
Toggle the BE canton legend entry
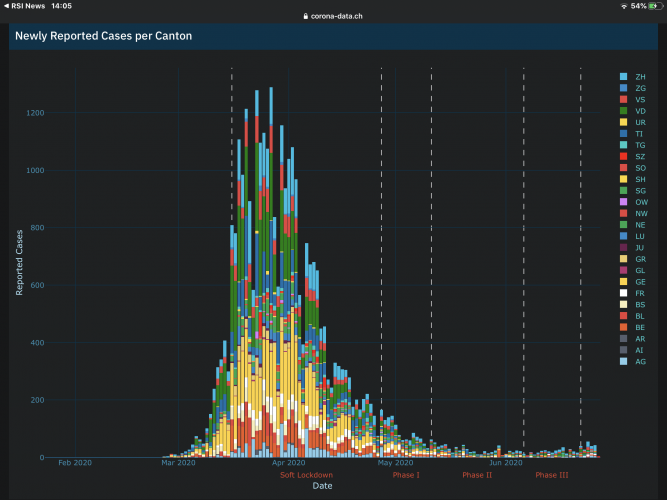tap(639, 327)
